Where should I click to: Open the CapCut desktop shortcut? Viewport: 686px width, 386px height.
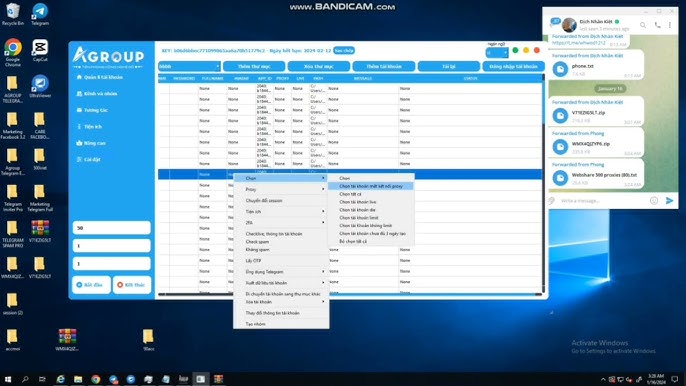40,50
